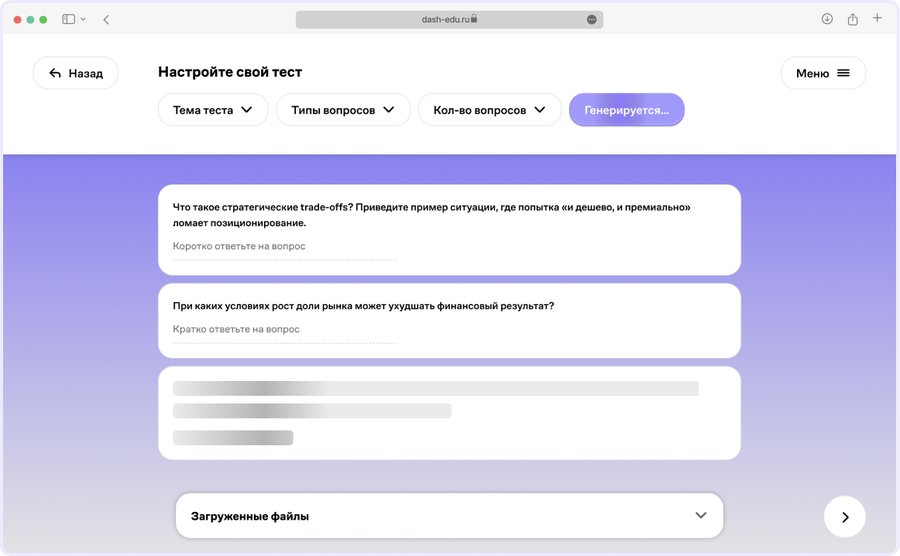Open the Тема теста dropdown

pyautogui.click(x=213, y=110)
